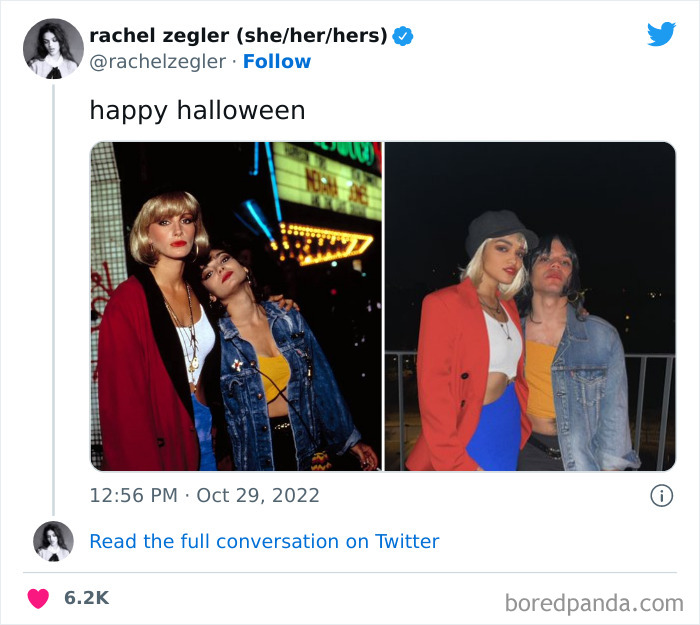Screen dimensions: 700x625
Task: Open the left photo with theater marquee
Action: (x=236, y=306)
